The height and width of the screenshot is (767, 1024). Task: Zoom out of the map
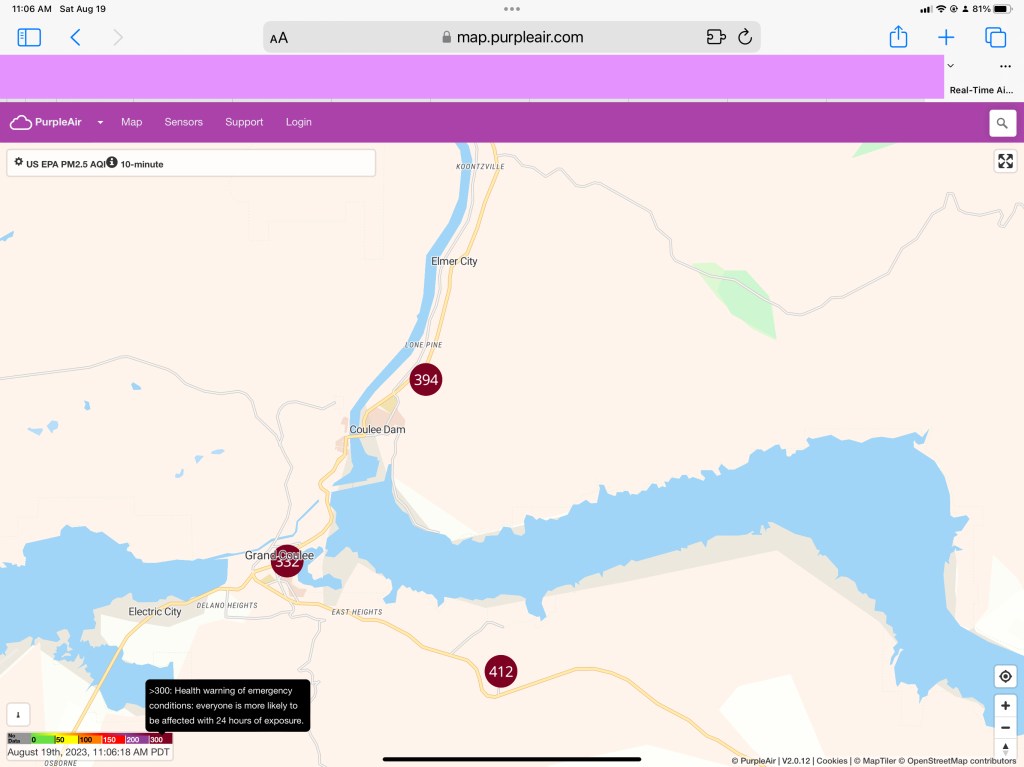pos(1005,727)
